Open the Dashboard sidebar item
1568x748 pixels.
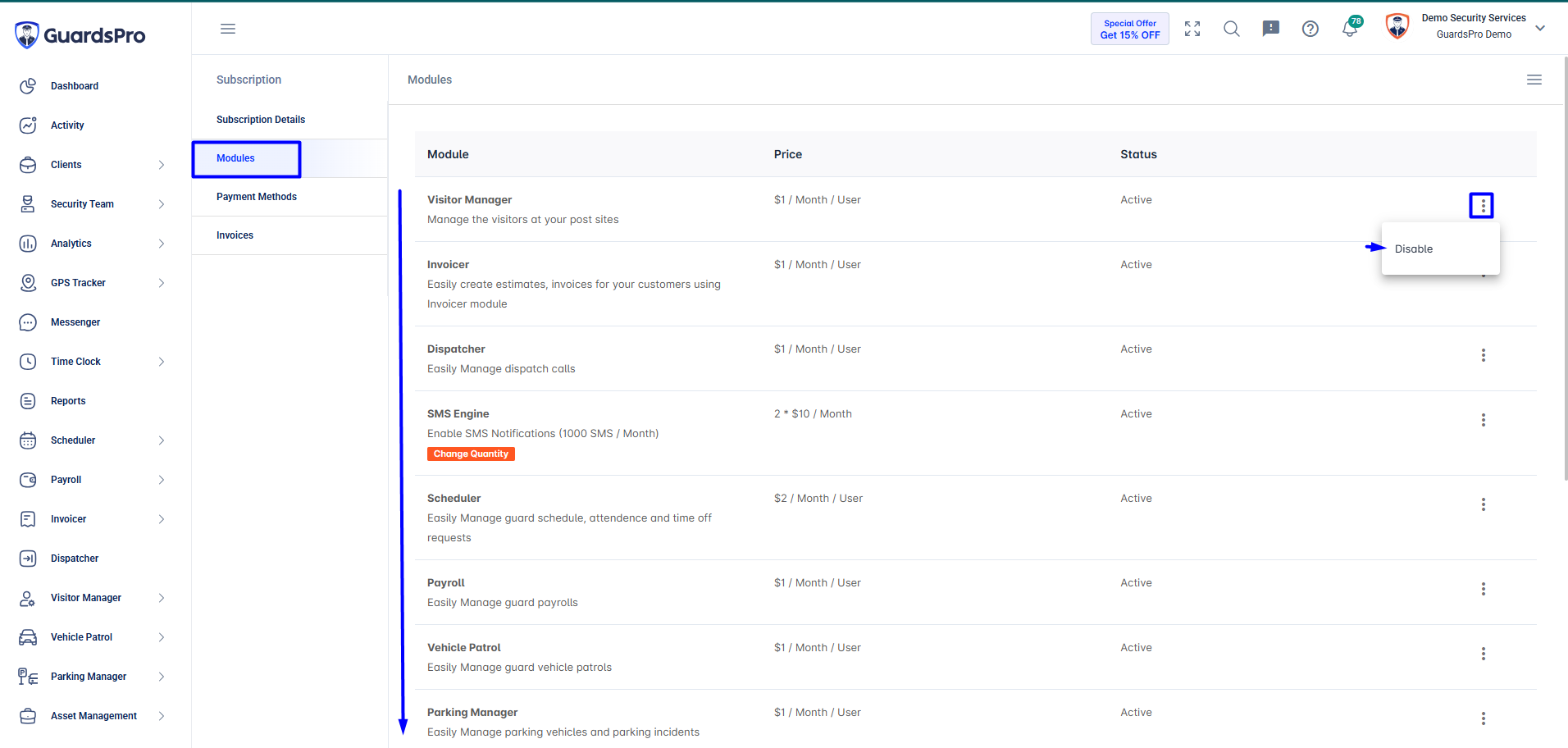[x=75, y=86]
